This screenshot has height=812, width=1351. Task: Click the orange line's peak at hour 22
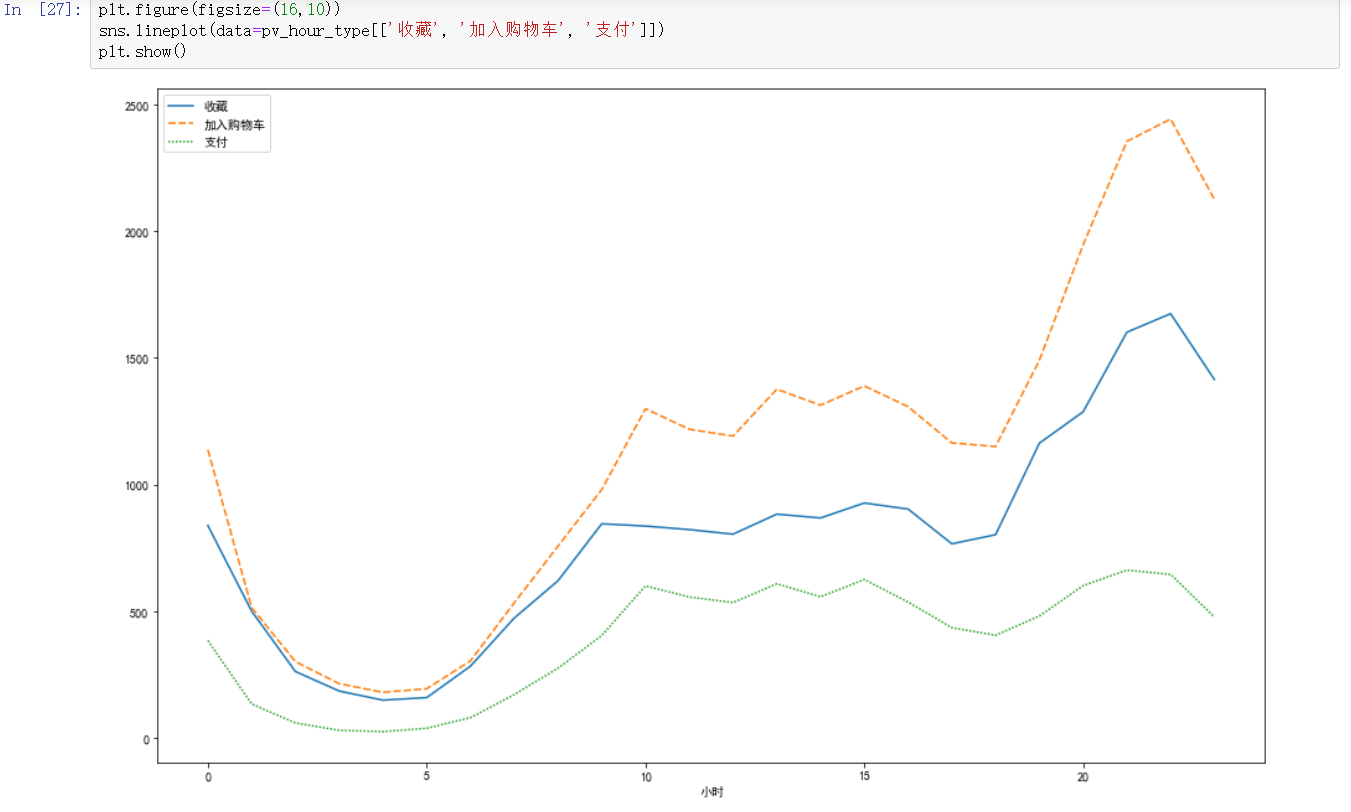1170,119
